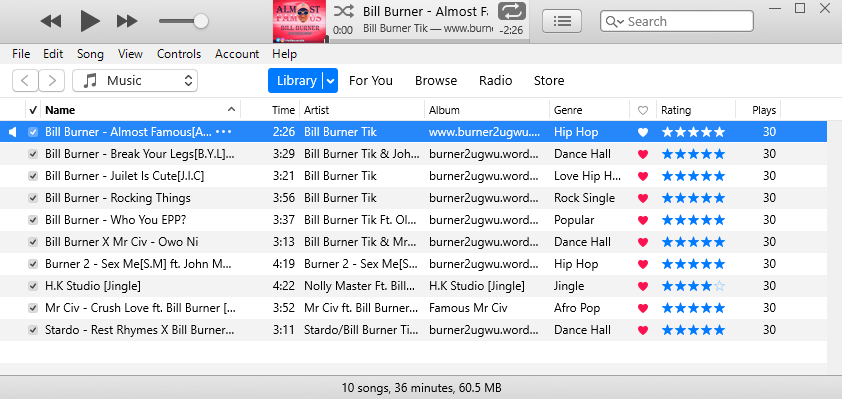Toggle the love heart on Who You EPP?

(643, 221)
